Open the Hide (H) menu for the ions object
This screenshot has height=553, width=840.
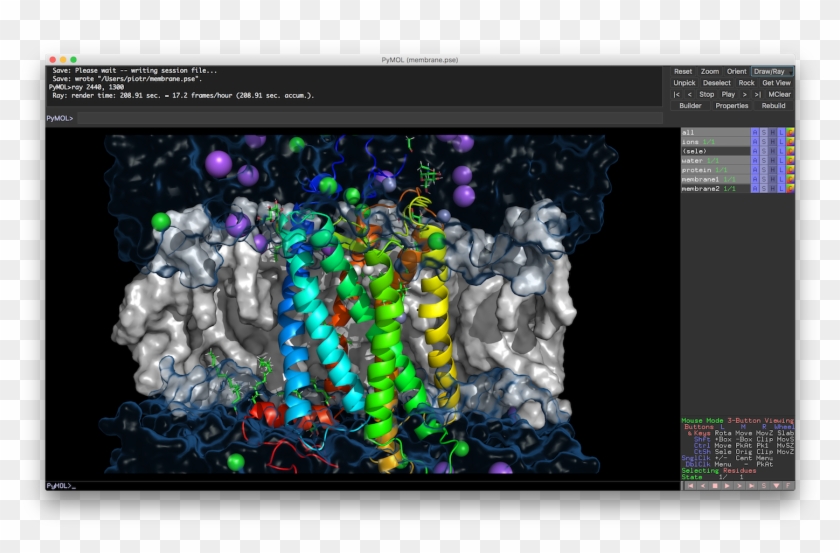pos(772,141)
